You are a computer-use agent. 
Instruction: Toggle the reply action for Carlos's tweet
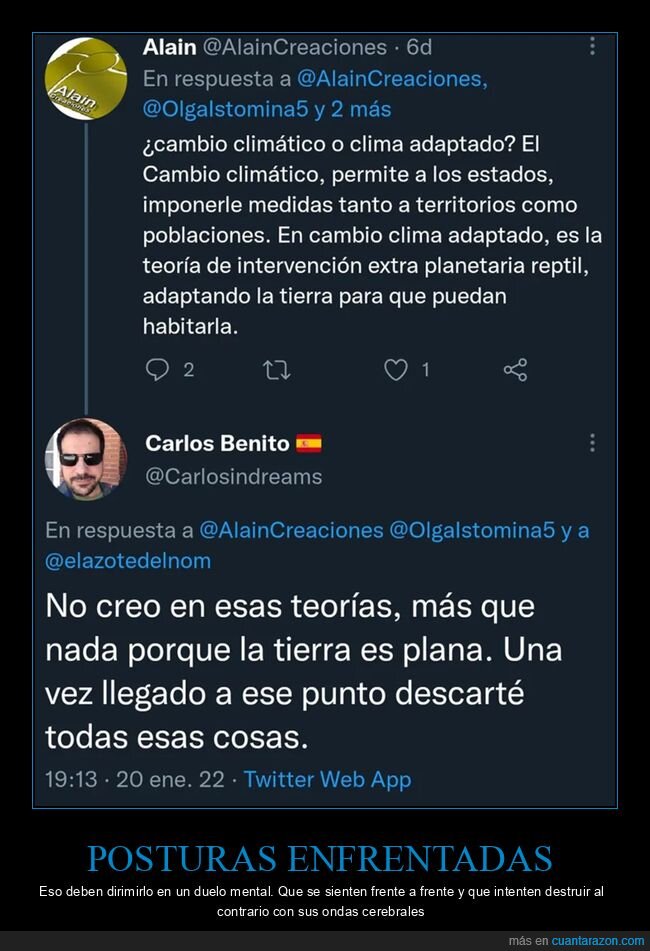pyautogui.click(x=160, y=369)
